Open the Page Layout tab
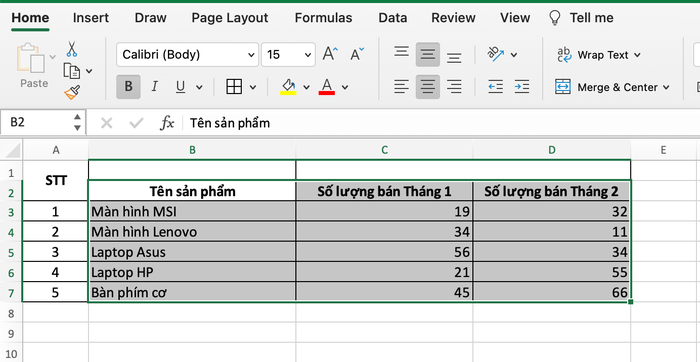The height and width of the screenshot is (362, 700). tap(230, 18)
